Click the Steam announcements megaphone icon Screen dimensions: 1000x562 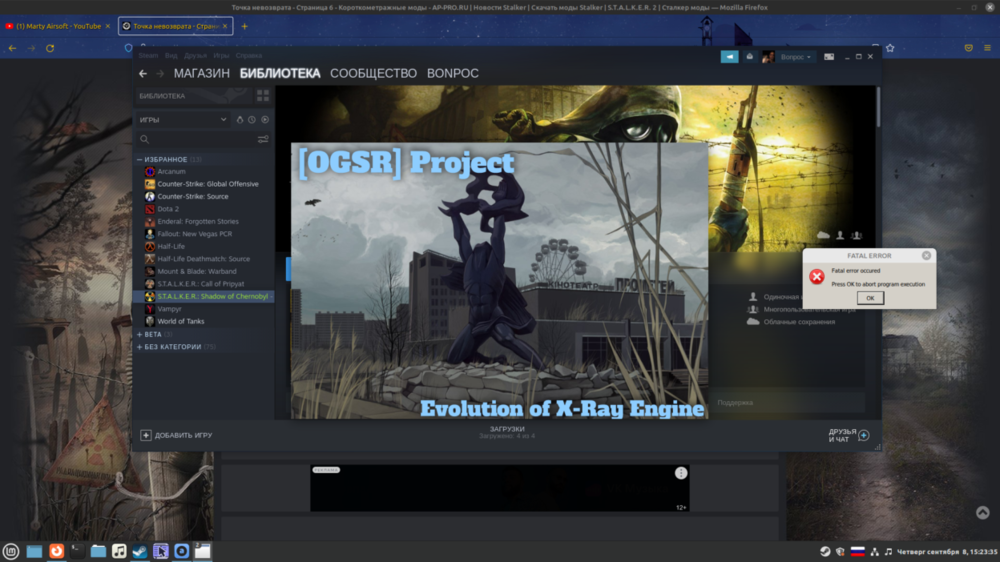(x=729, y=57)
